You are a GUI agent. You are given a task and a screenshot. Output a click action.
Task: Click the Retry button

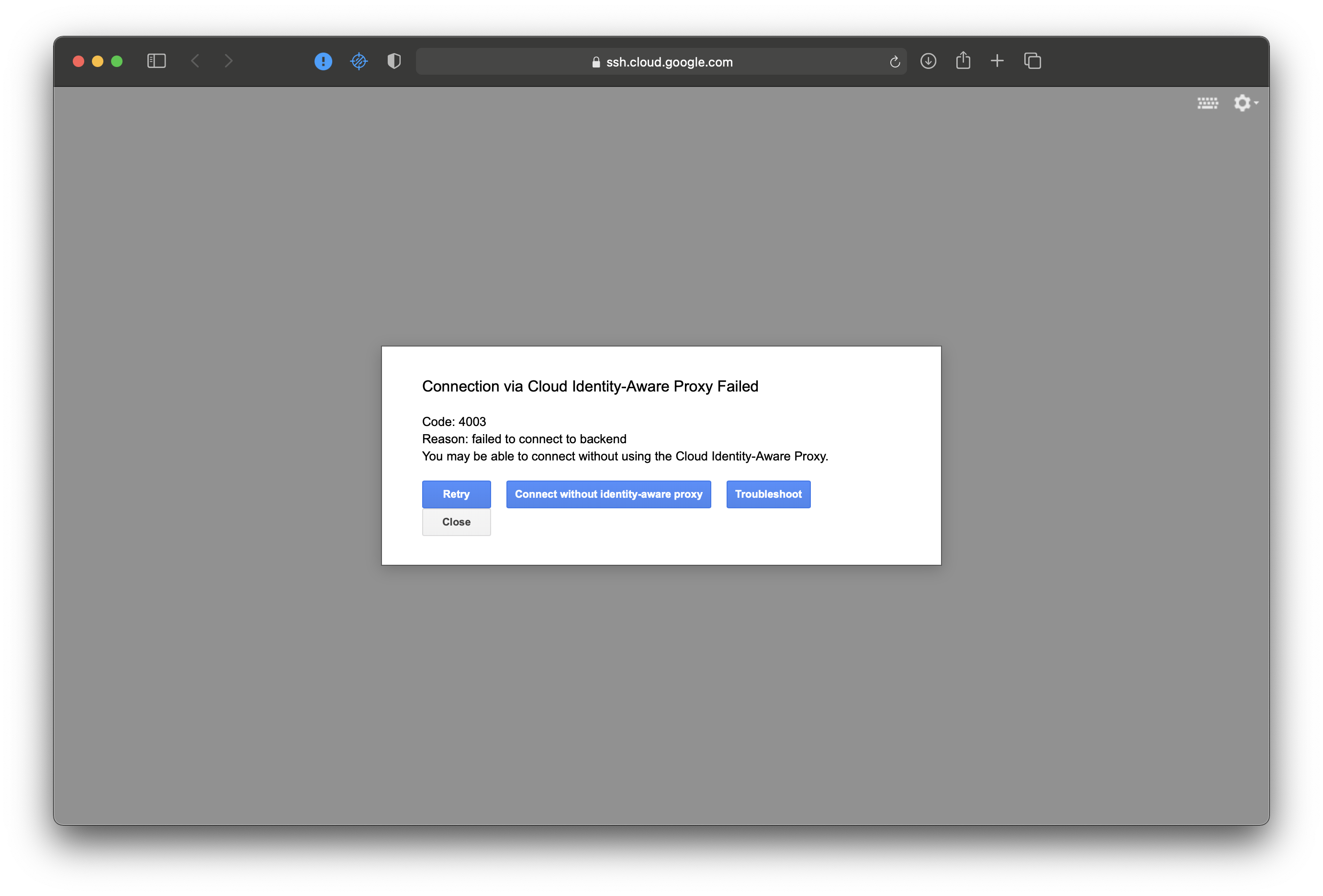coord(456,494)
